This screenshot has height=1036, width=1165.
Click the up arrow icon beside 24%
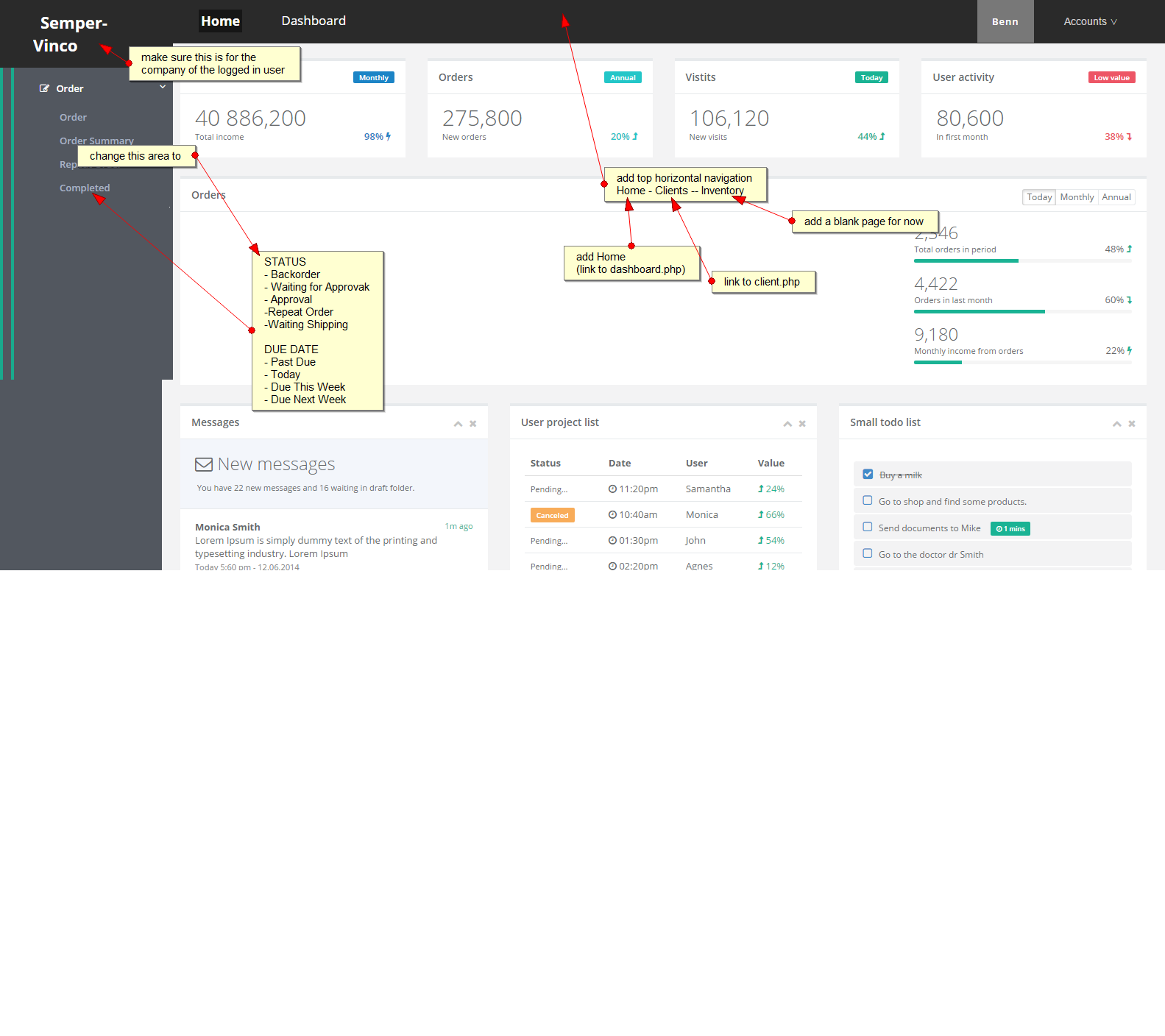(761, 489)
